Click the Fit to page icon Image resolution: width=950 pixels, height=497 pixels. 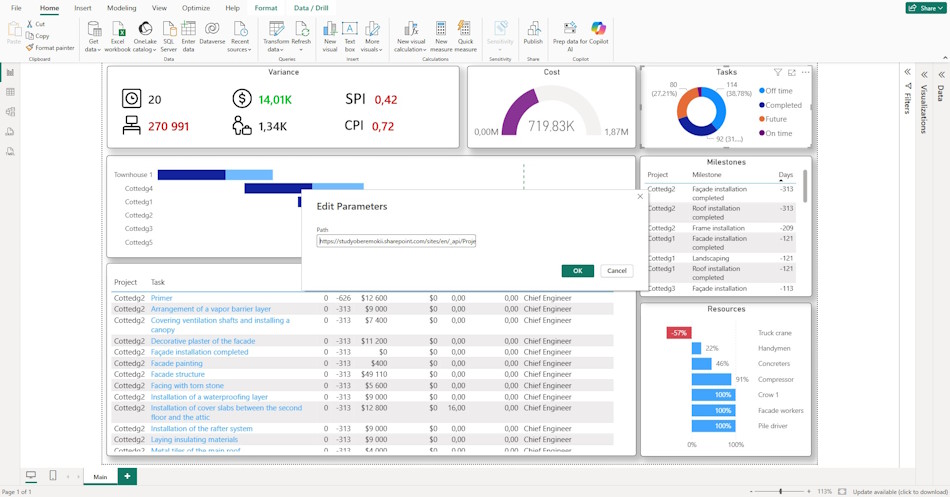tap(842, 492)
